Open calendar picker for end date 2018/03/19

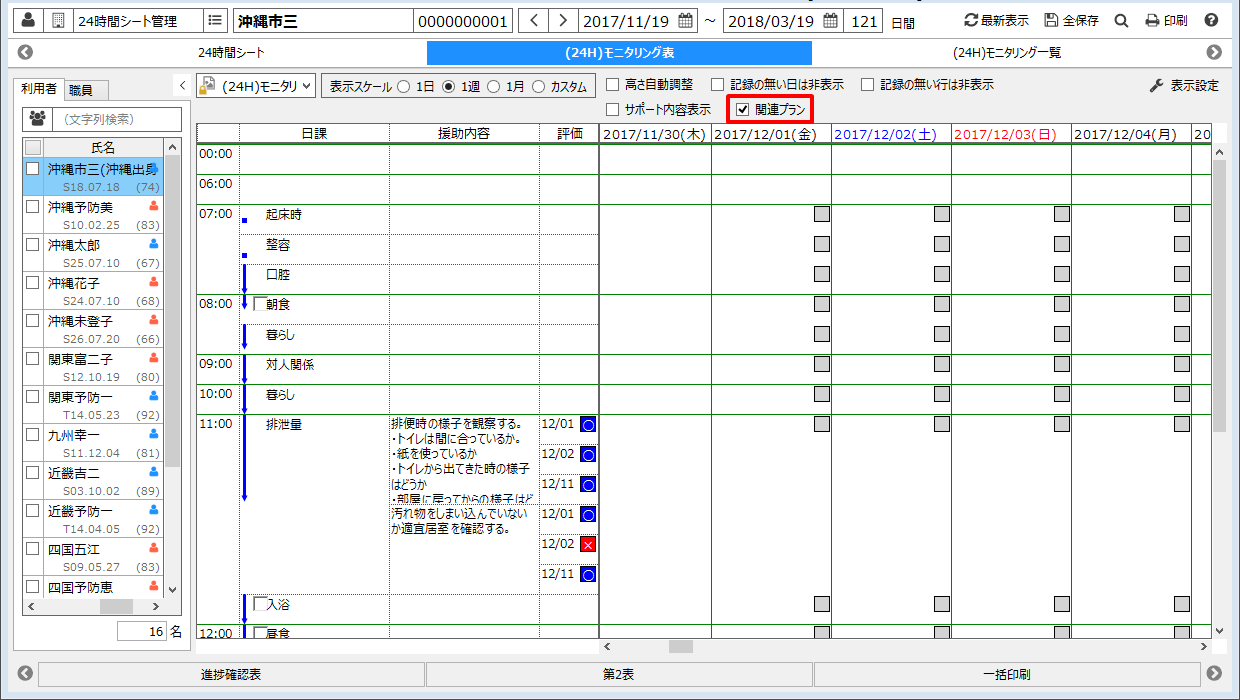pos(830,20)
